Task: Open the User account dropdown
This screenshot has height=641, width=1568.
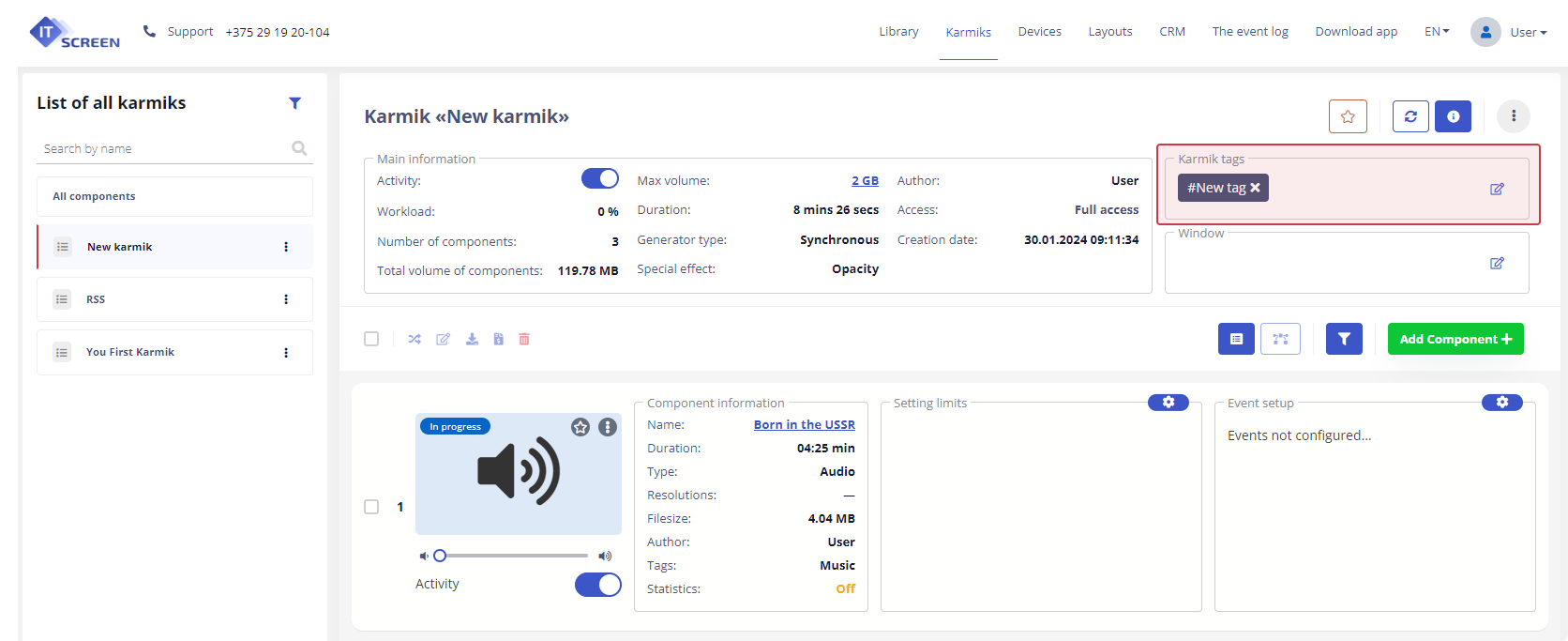Action: [x=1509, y=32]
